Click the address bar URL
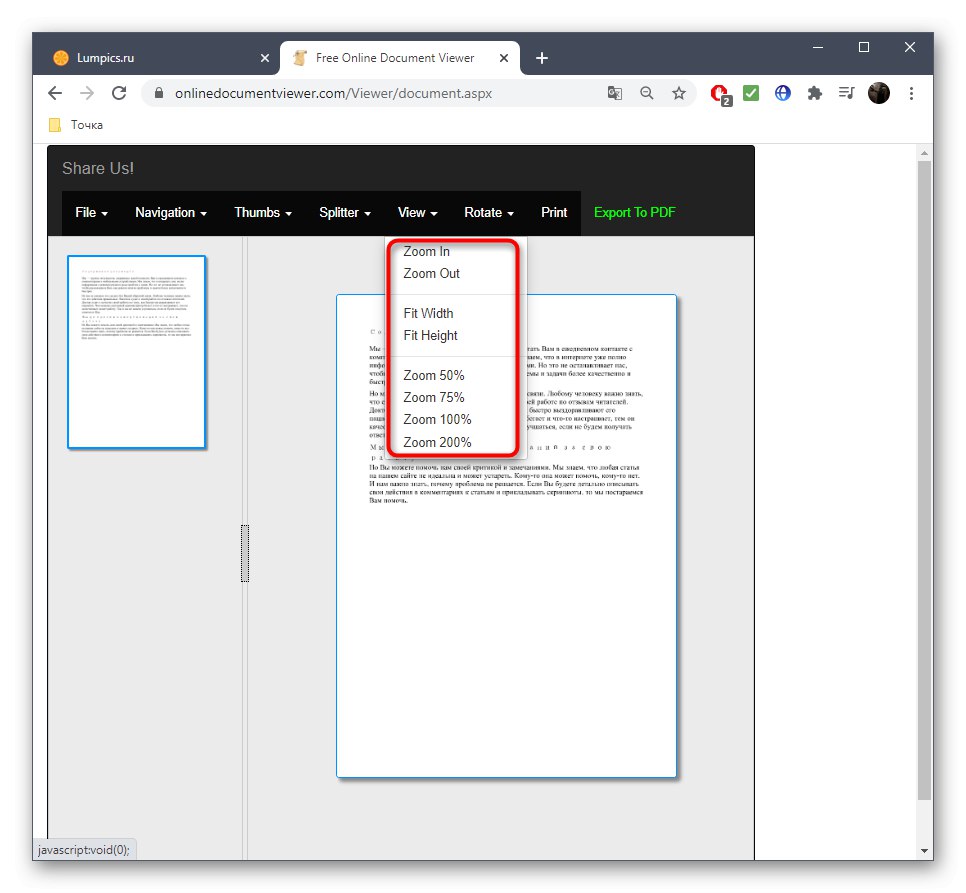 tap(333, 93)
